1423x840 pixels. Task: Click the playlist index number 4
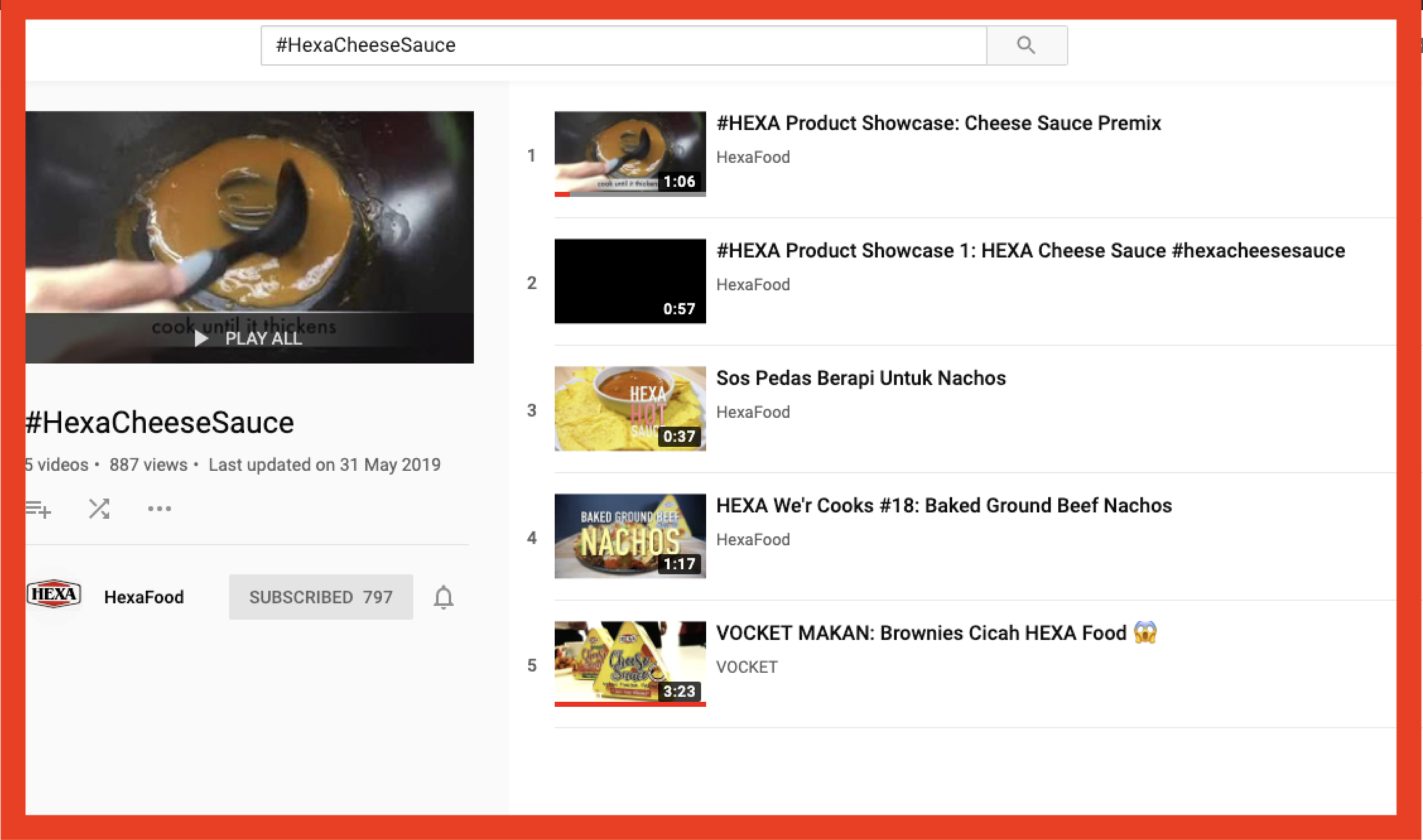532,538
